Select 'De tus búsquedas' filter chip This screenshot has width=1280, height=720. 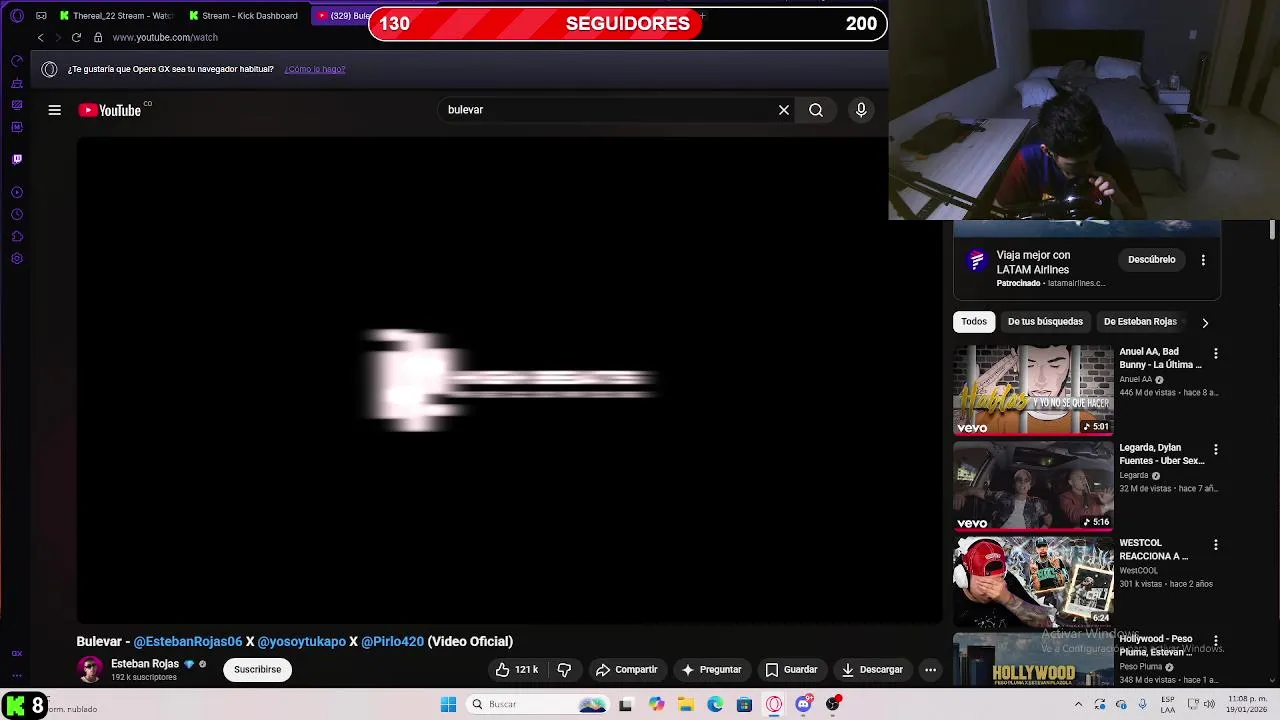(1045, 322)
